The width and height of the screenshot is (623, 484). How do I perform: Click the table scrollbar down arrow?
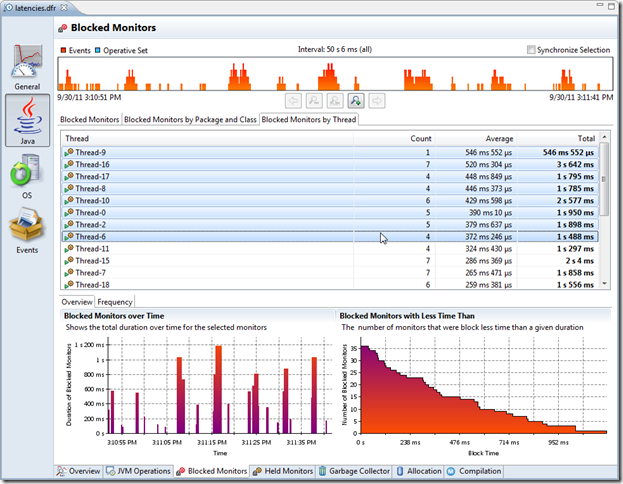(604, 284)
